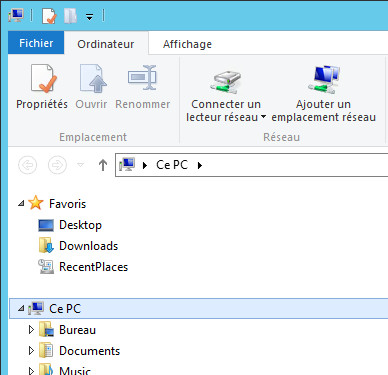Screen dimensions: 388x375
Task: Click the Forward navigation arrow
Action: click(57, 165)
